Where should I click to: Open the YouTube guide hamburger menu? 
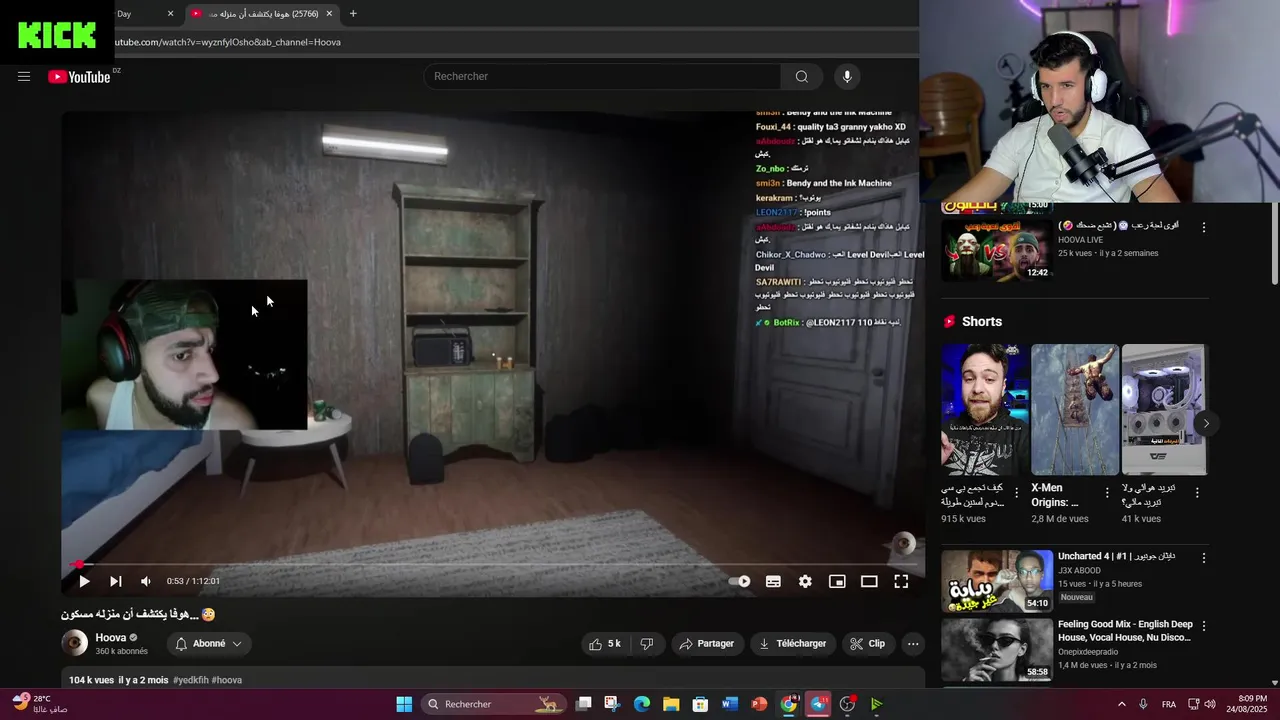coord(24,77)
